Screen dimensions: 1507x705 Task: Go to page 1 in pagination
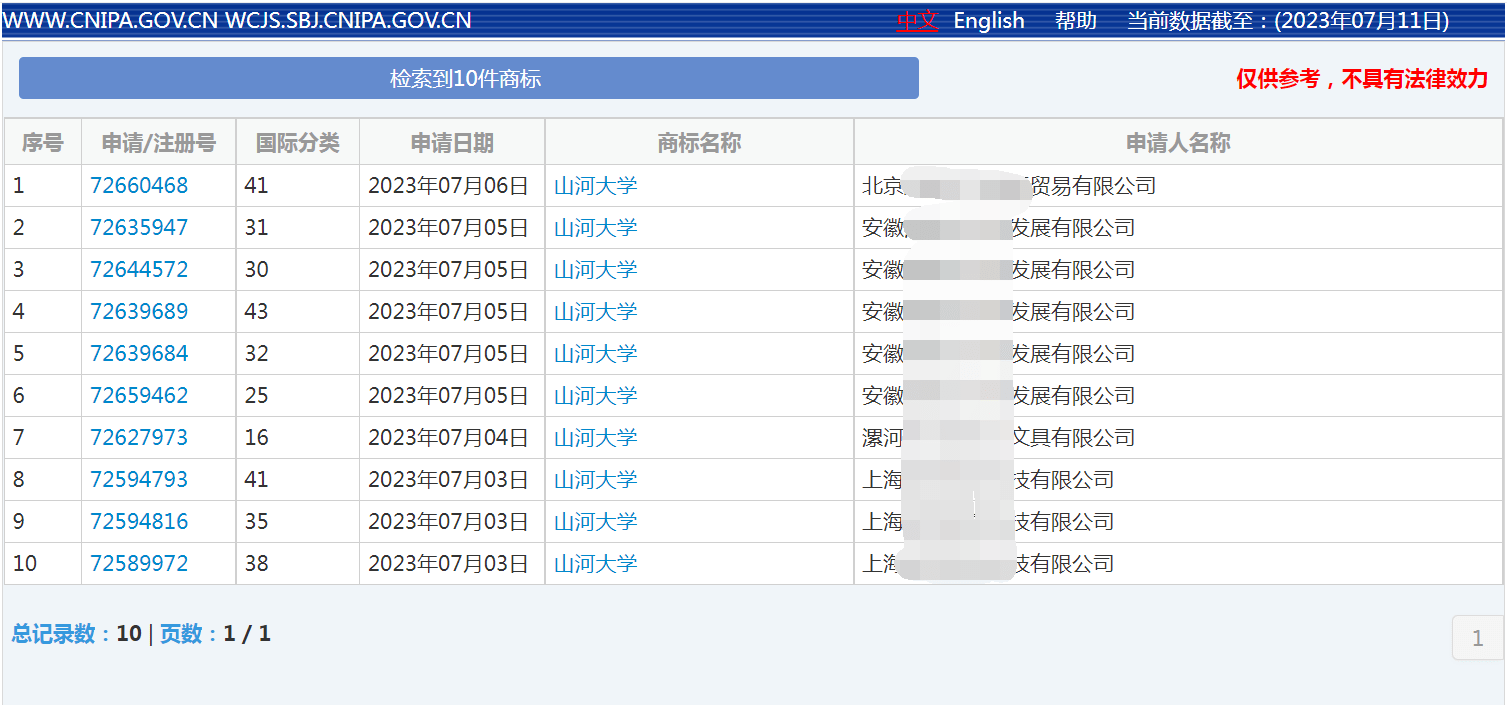pos(1477,639)
